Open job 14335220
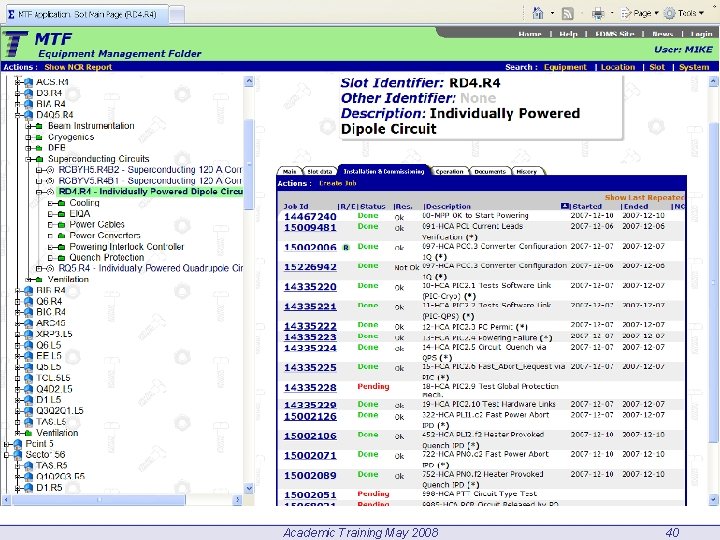 [x=310, y=287]
